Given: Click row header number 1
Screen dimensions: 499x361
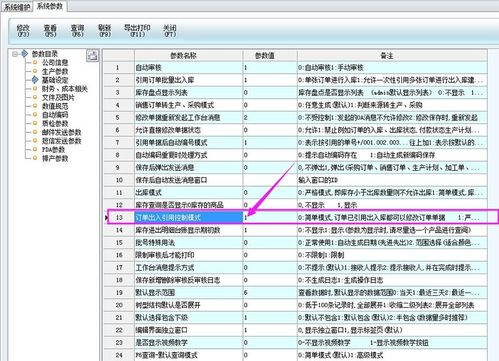Looking at the screenshot, I should coord(118,68).
